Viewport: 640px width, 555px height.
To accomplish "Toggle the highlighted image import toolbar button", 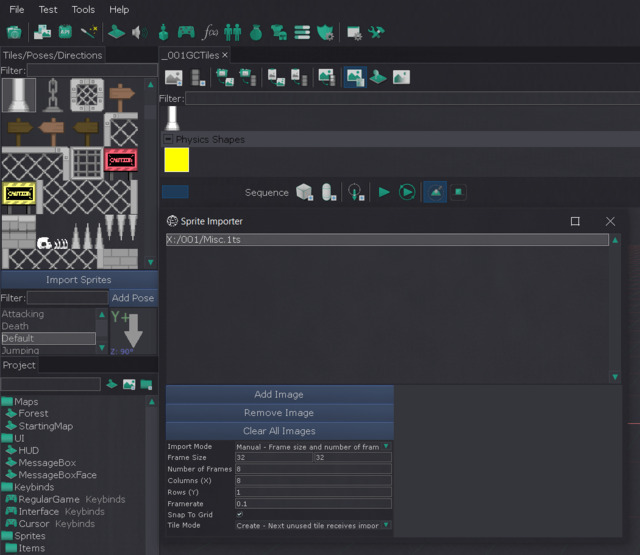I will tap(355, 77).
